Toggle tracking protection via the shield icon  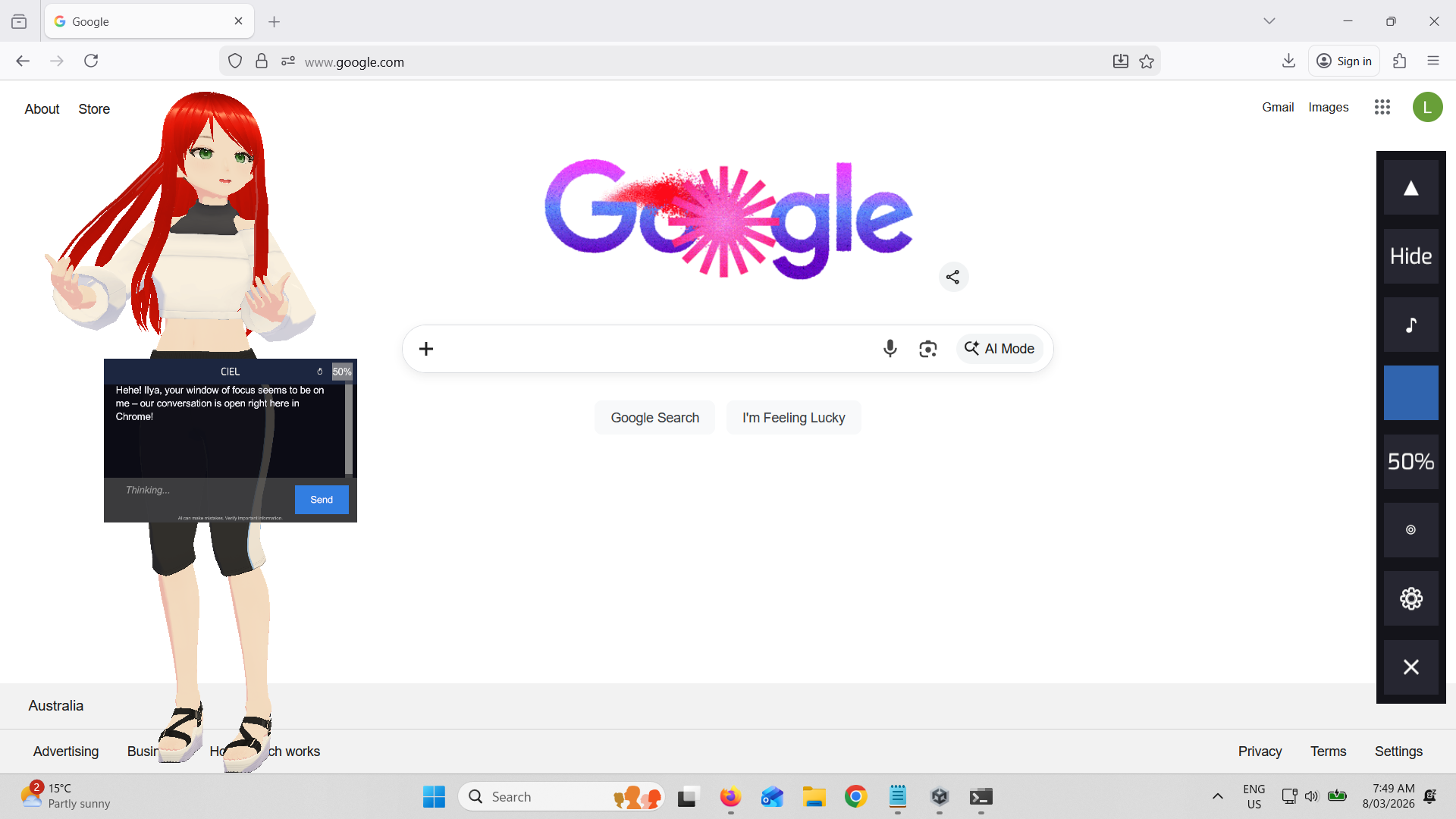(x=234, y=61)
